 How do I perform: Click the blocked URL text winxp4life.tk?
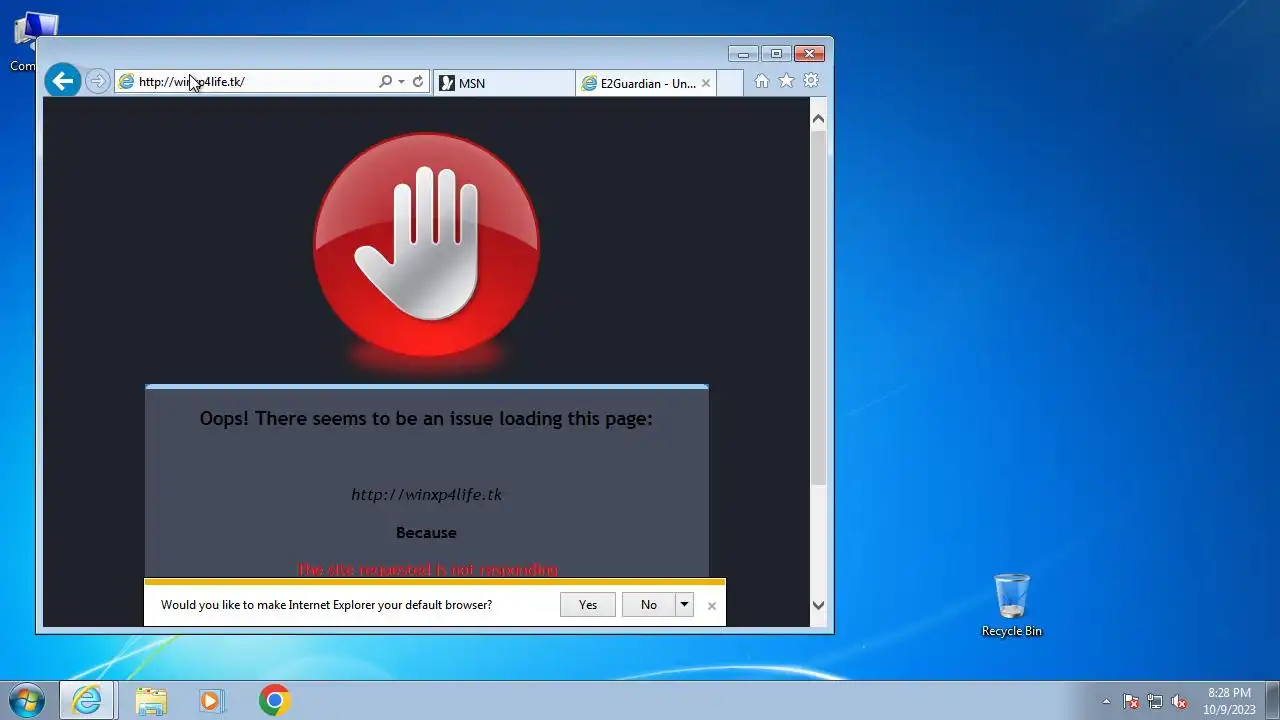coord(426,494)
